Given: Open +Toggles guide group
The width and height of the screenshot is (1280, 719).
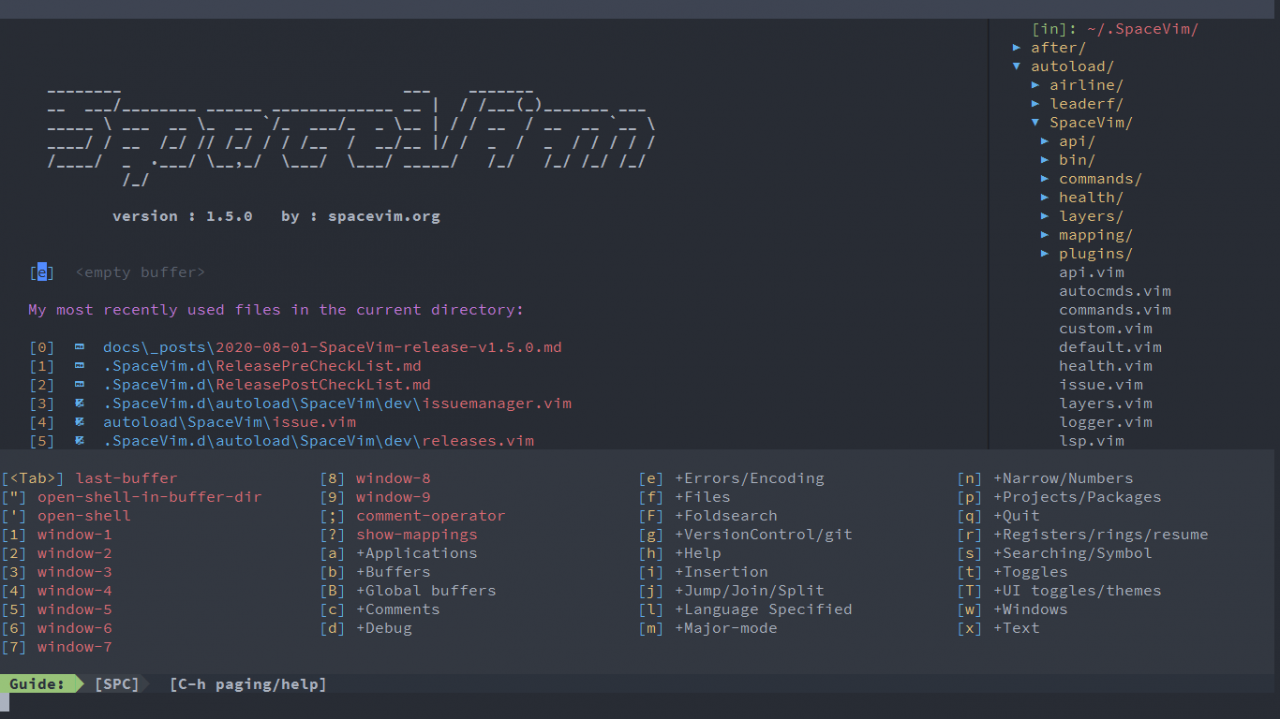Looking at the screenshot, I should 1031,572.
